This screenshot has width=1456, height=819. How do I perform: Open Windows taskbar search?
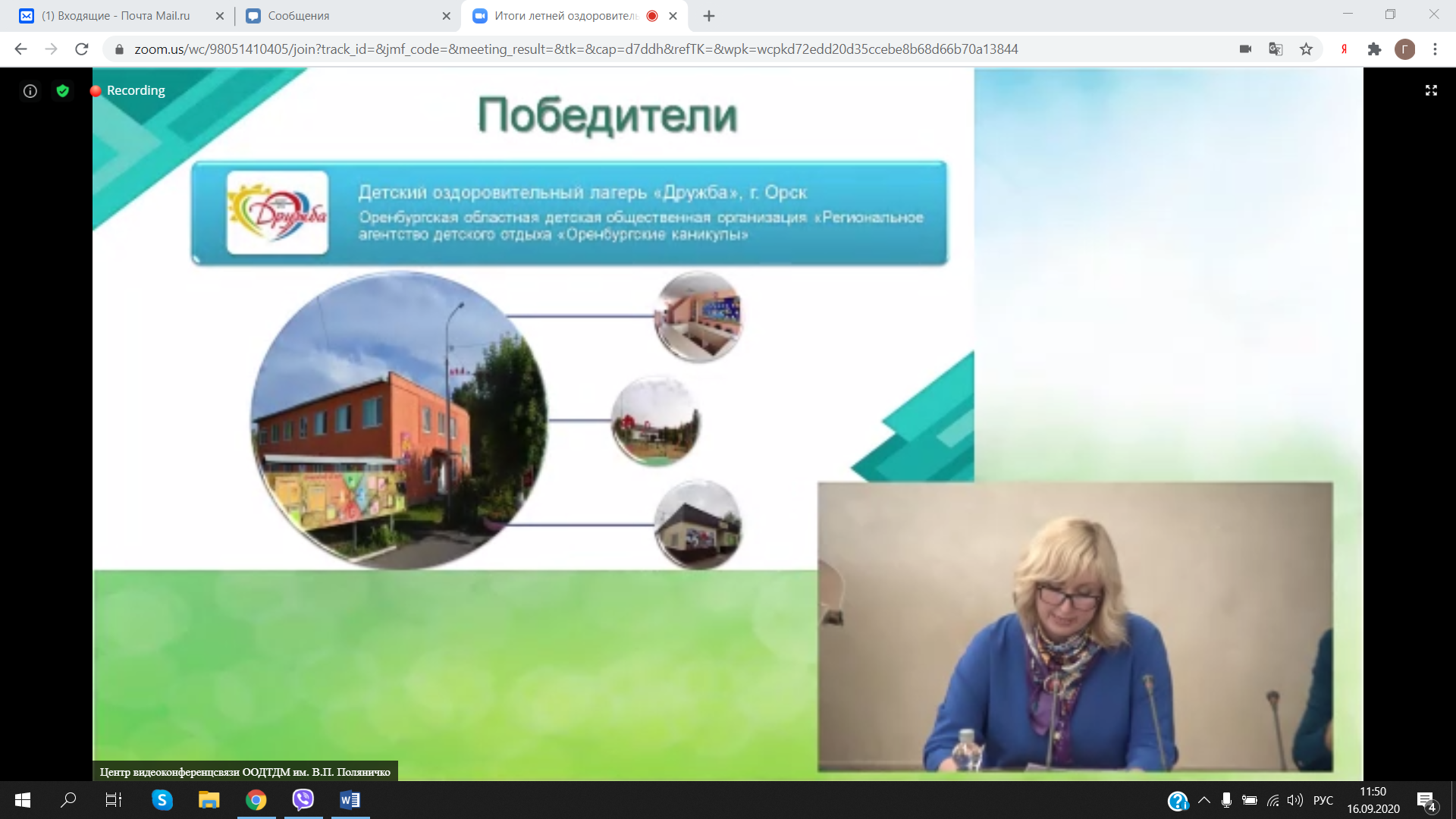coord(68,800)
